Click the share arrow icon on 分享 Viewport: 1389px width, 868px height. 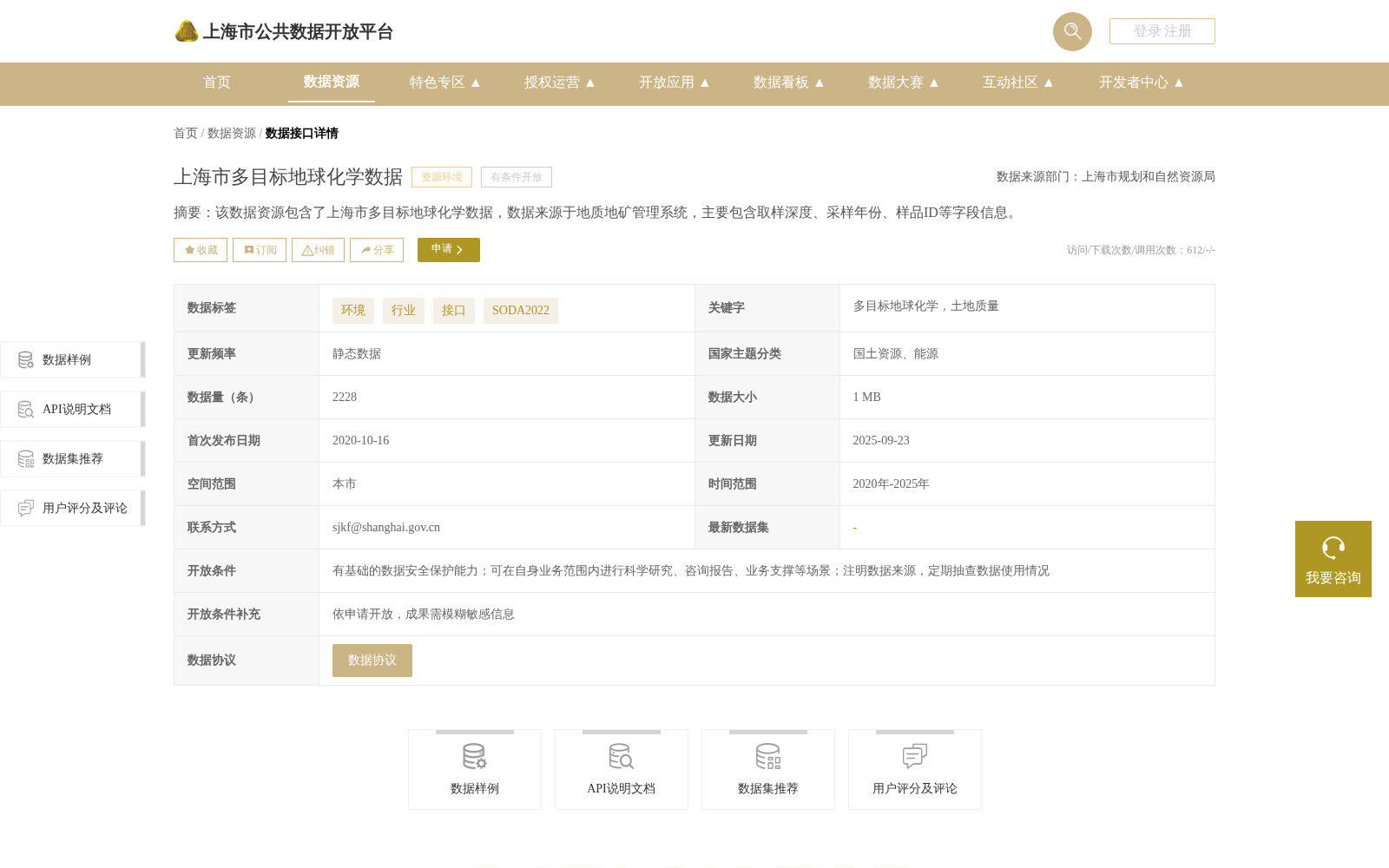[x=366, y=250]
